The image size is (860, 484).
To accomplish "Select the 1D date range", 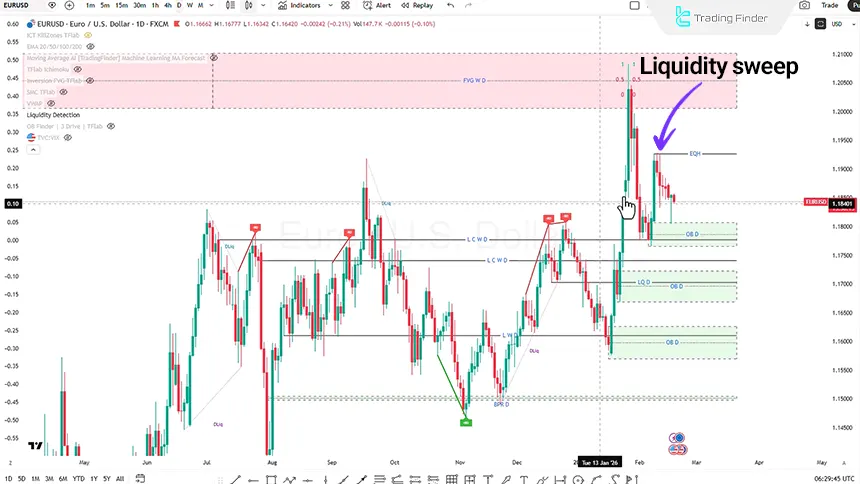I will tap(9, 479).
